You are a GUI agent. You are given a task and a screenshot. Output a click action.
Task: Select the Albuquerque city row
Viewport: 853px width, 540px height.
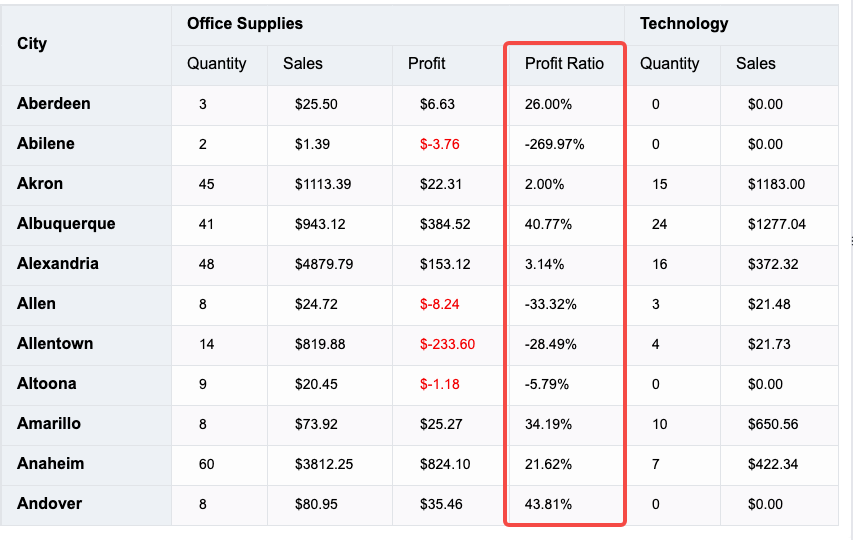pos(66,224)
